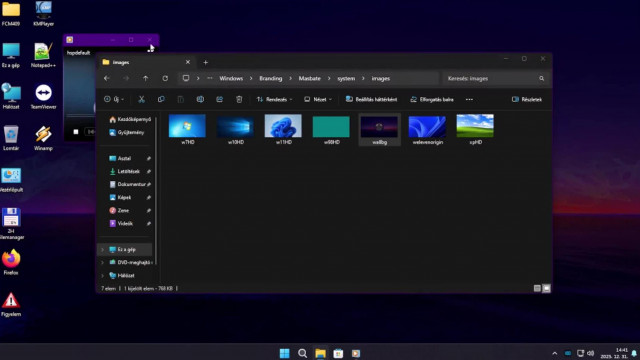Open the FCM409 desktop folder

(x=11, y=13)
